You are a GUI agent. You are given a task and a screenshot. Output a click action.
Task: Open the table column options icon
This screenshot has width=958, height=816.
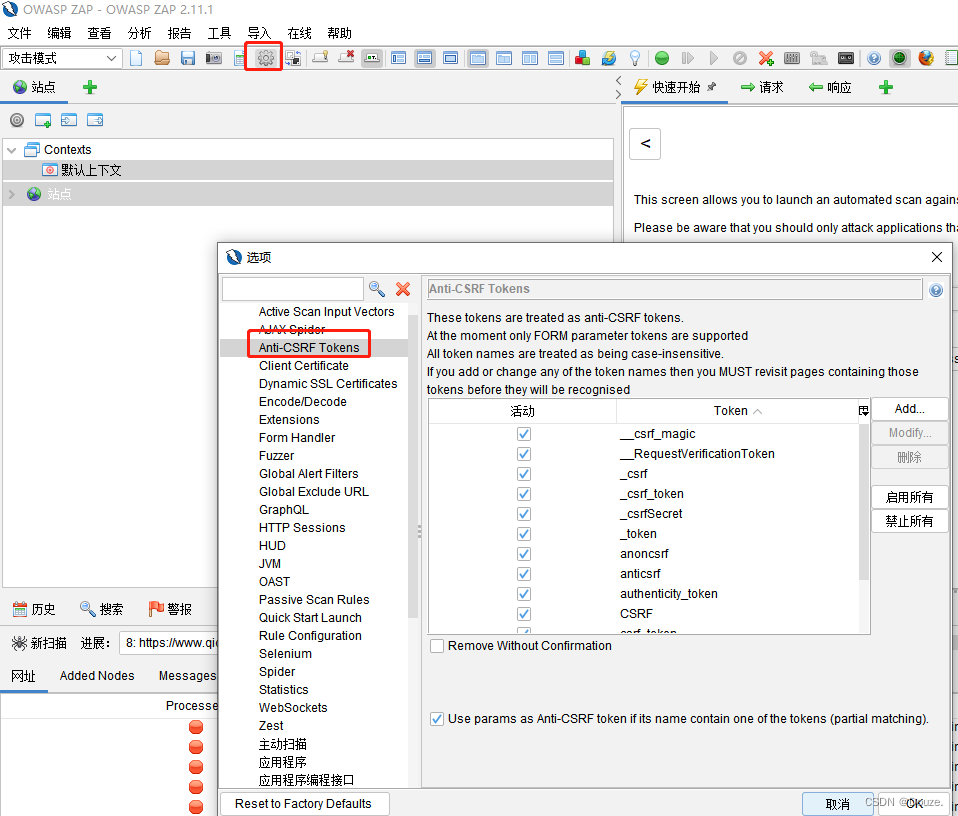tap(863, 410)
